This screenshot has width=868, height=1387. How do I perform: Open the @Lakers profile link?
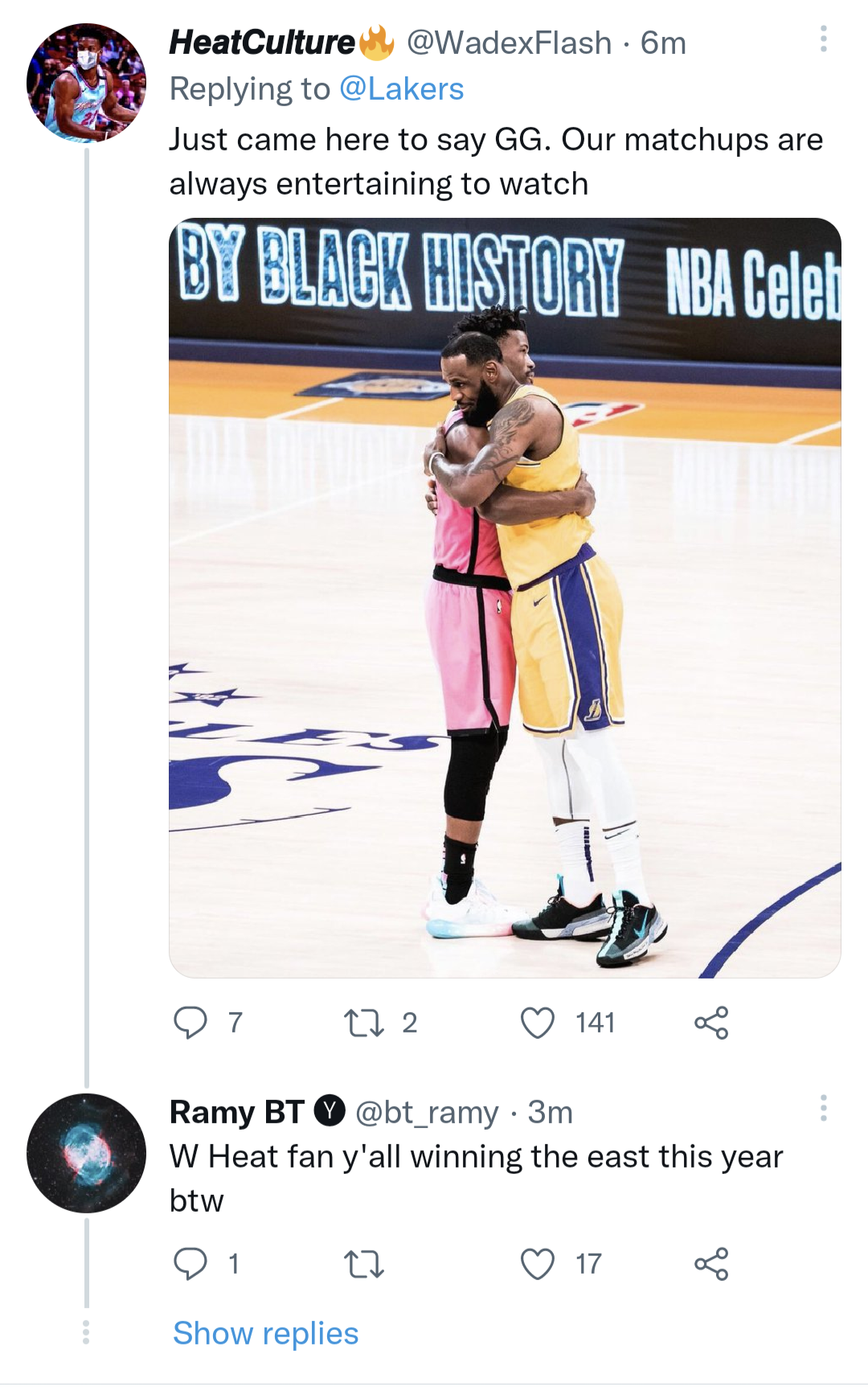(401, 88)
